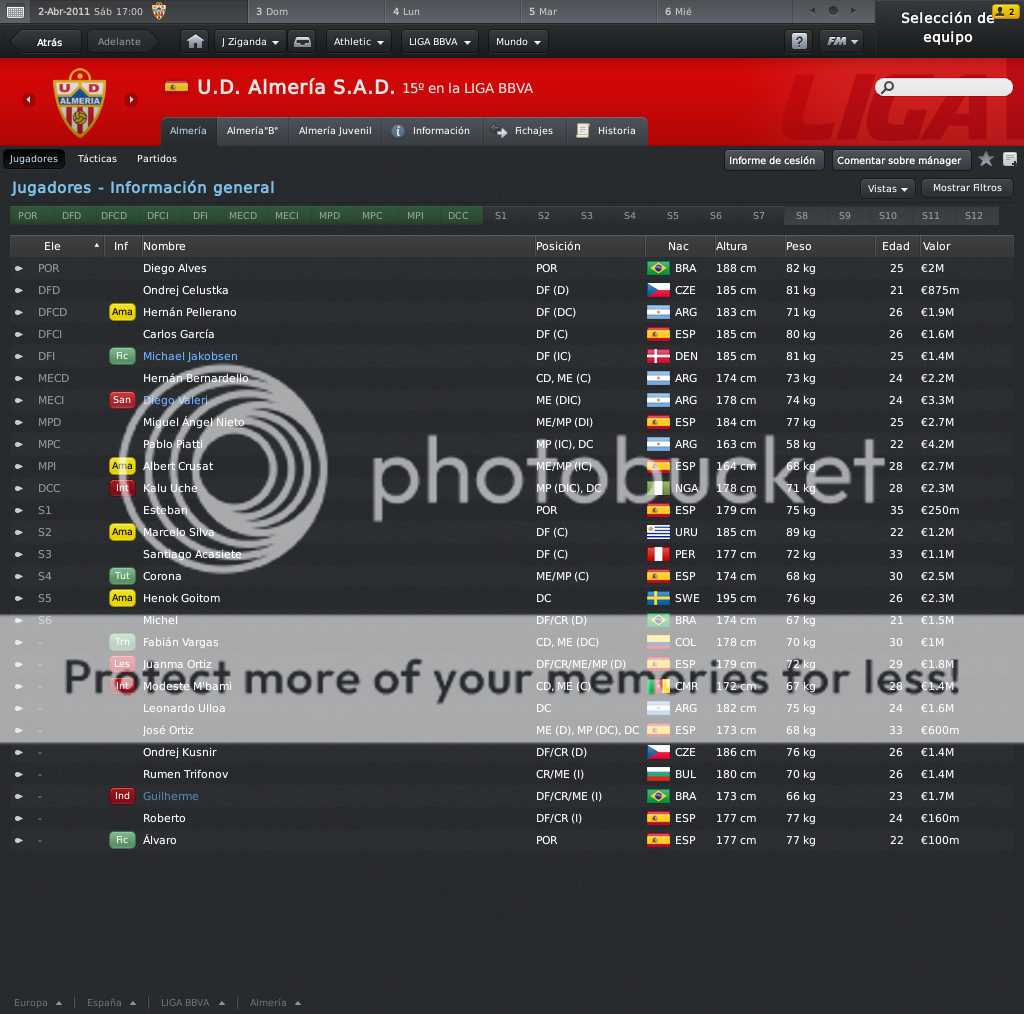The width and height of the screenshot is (1024, 1014).
Task: Open the home screen icon
Action: (x=195, y=42)
